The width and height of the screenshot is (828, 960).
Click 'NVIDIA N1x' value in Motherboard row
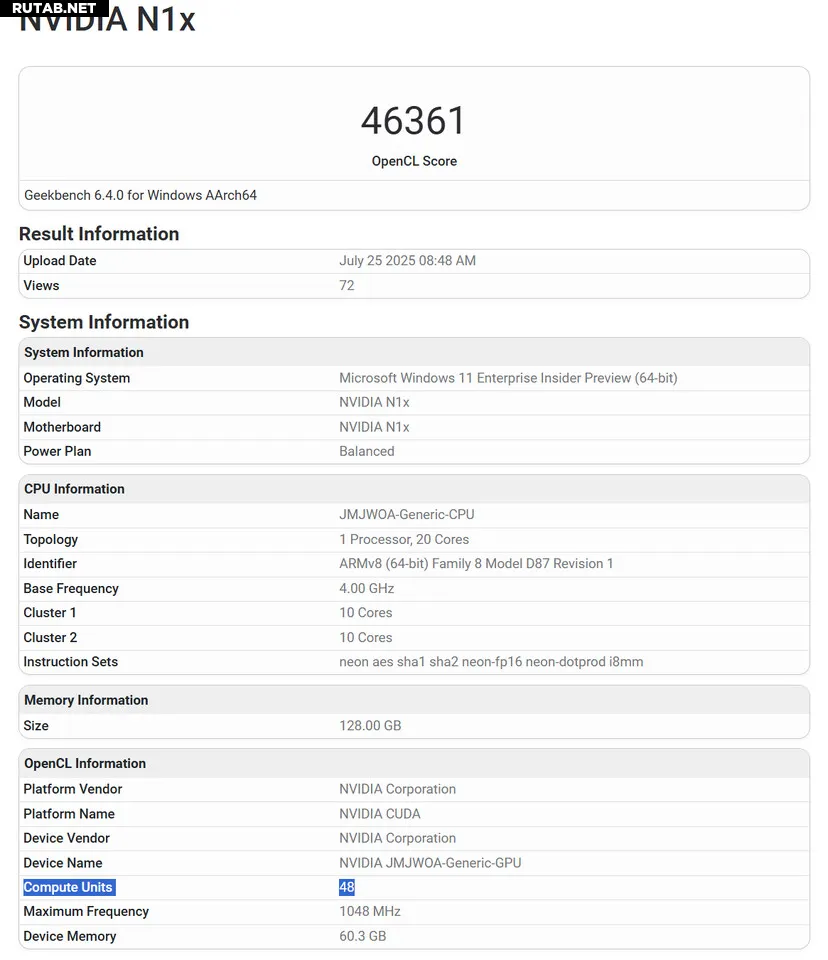click(374, 427)
